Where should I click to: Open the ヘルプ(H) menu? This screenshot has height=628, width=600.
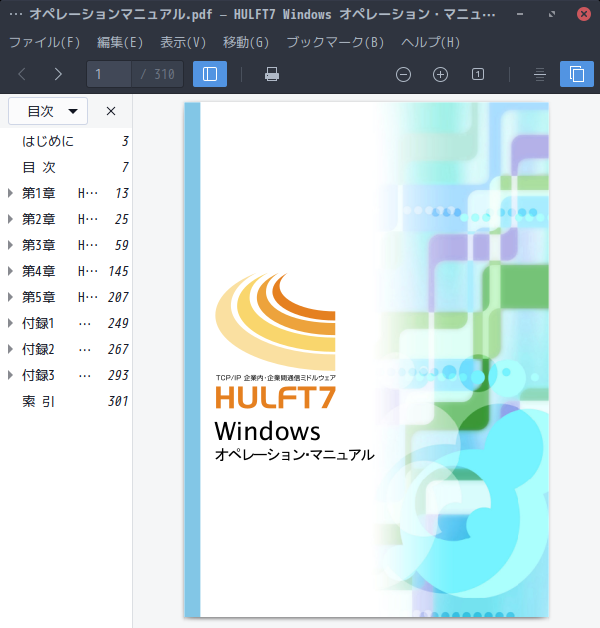click(x=431, y=42)
